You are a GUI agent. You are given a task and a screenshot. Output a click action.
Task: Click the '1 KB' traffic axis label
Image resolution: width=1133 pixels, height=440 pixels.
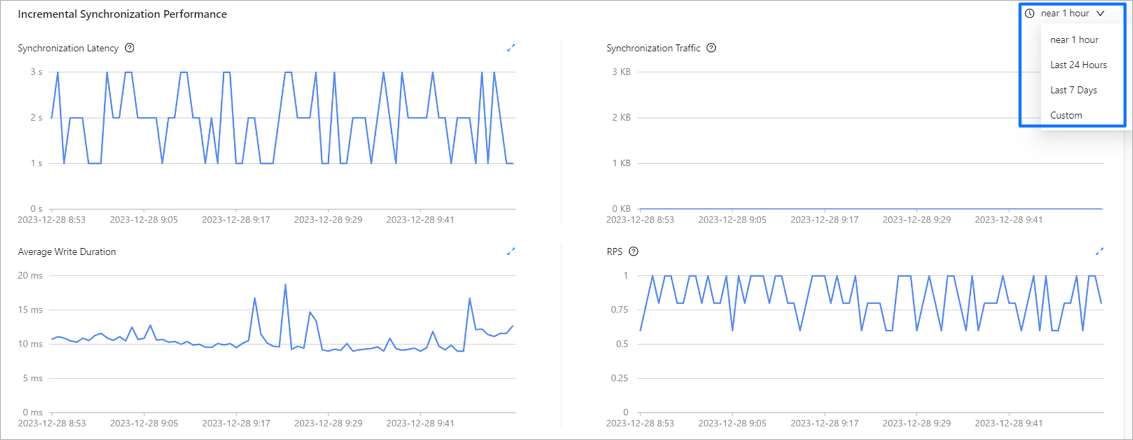[621, 163]
